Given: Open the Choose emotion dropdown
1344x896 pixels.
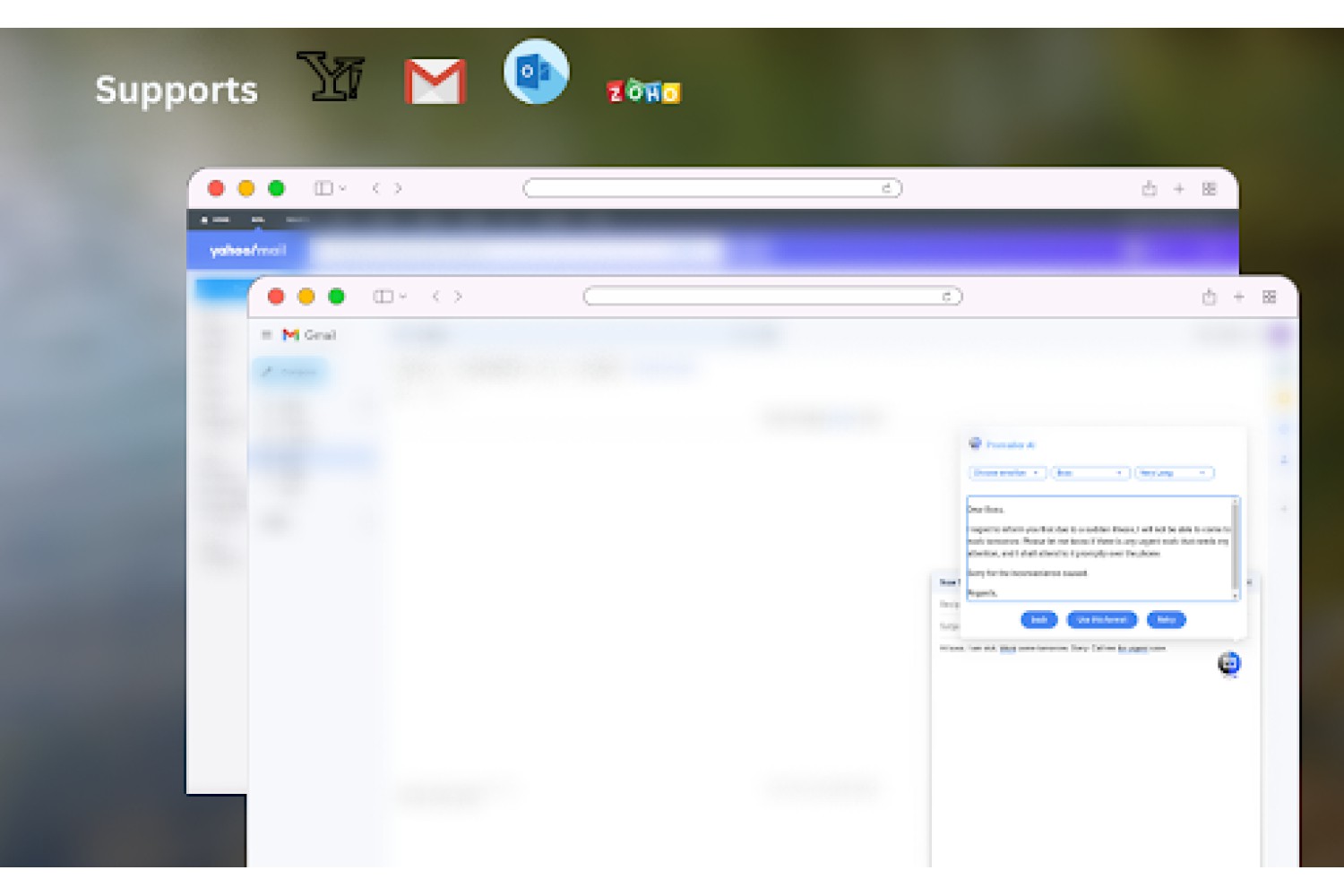Looking at the screenshot, I should pos(1007,473).
